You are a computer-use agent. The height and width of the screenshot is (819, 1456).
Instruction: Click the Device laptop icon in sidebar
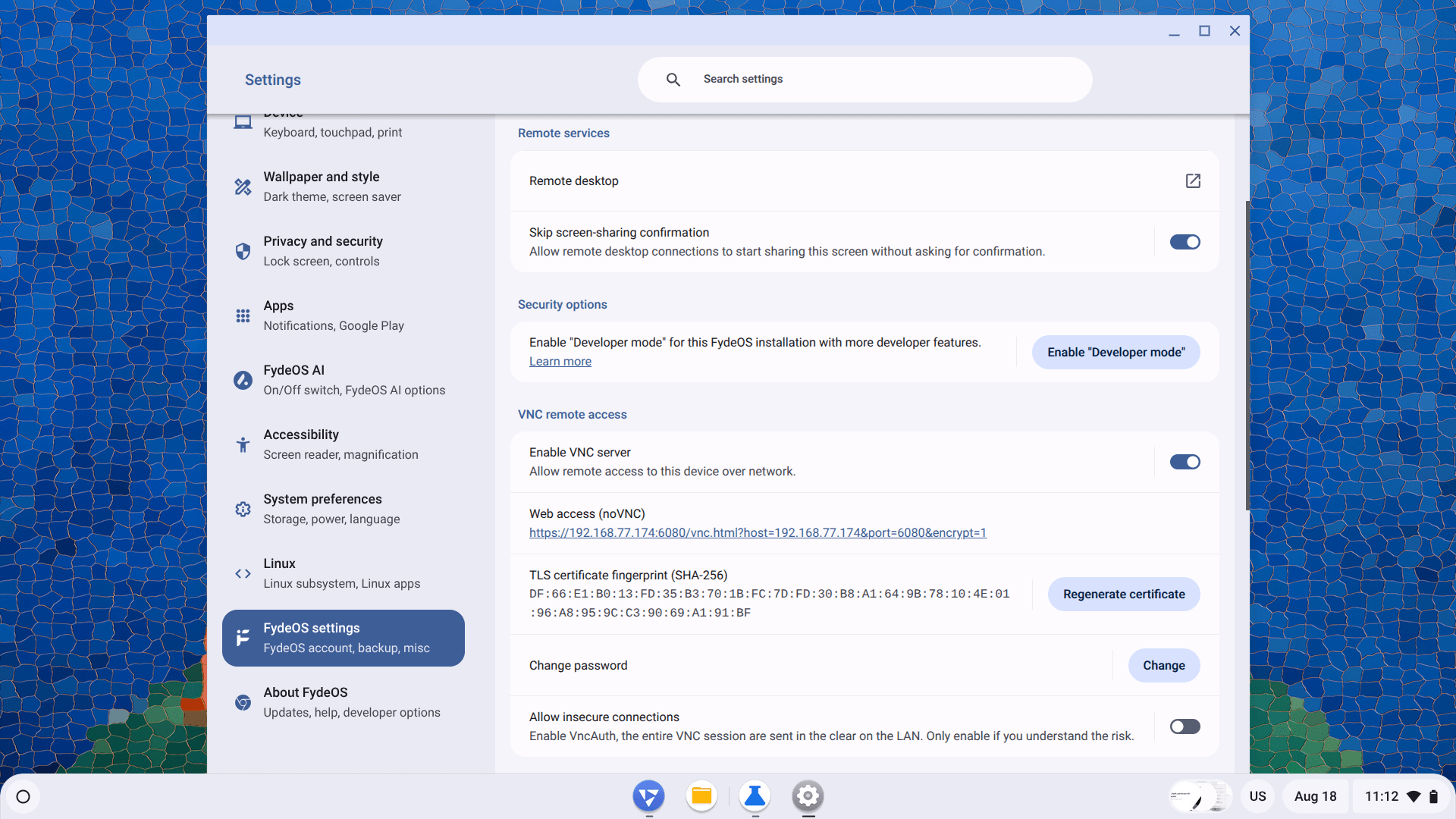[x=243, y=122]
